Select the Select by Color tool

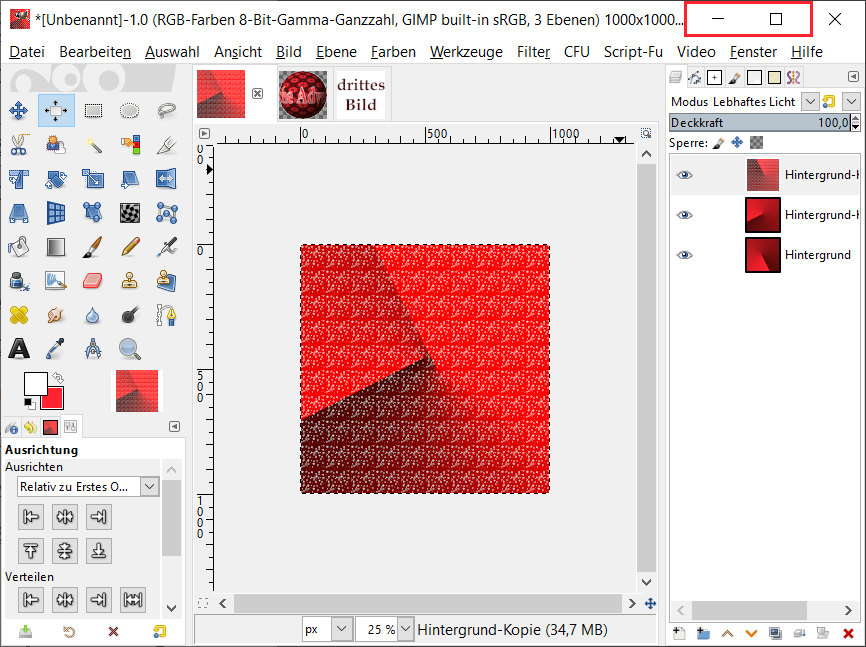pos(129,145)
